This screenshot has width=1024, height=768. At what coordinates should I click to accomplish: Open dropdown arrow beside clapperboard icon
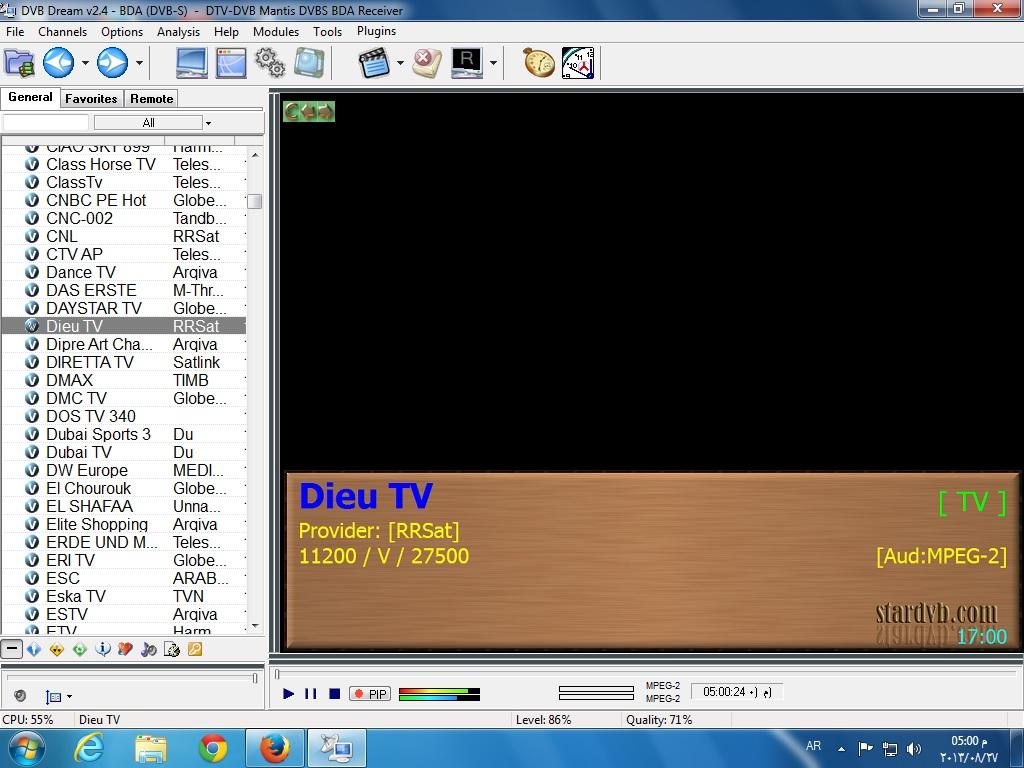[x=400, y=63]
